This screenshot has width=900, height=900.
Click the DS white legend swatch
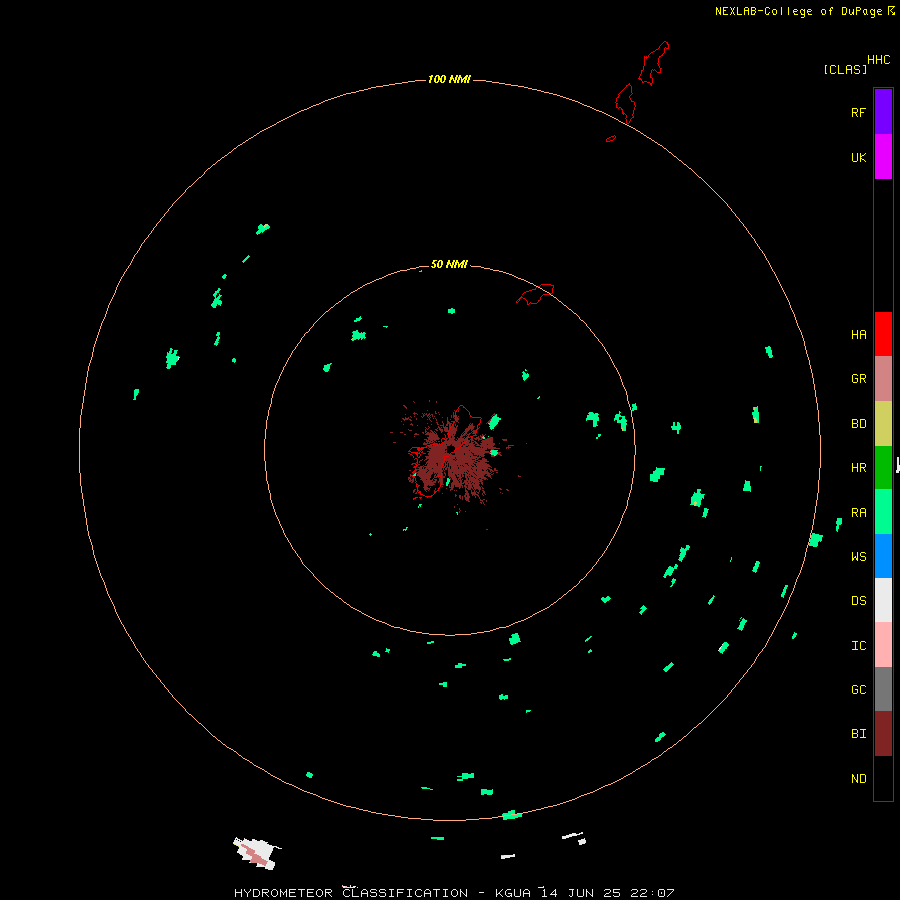point(883,600)
